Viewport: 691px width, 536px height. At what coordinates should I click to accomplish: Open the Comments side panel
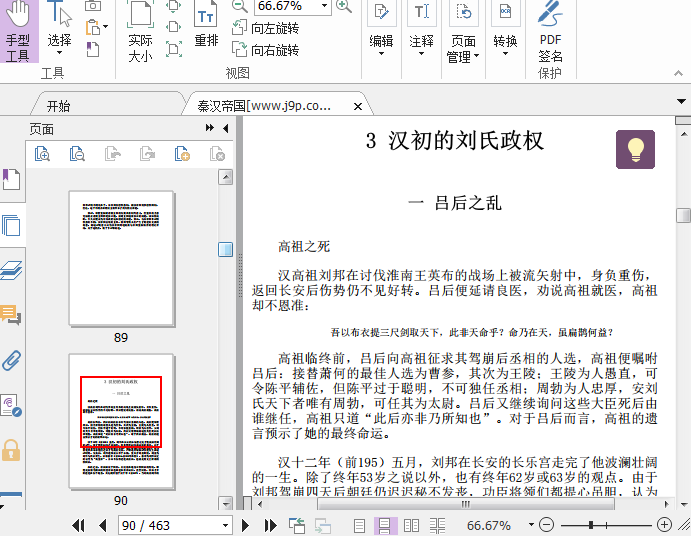tap(11, 315)
